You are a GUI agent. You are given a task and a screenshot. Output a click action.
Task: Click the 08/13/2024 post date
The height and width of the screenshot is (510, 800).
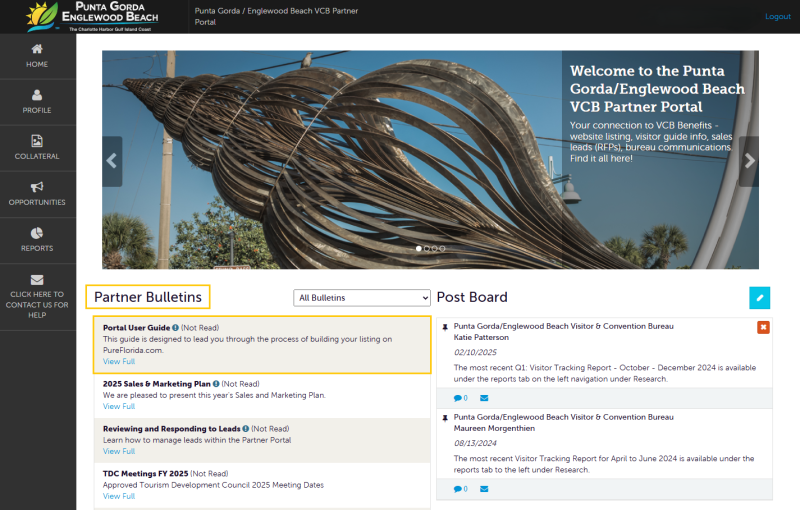point(475,443)
